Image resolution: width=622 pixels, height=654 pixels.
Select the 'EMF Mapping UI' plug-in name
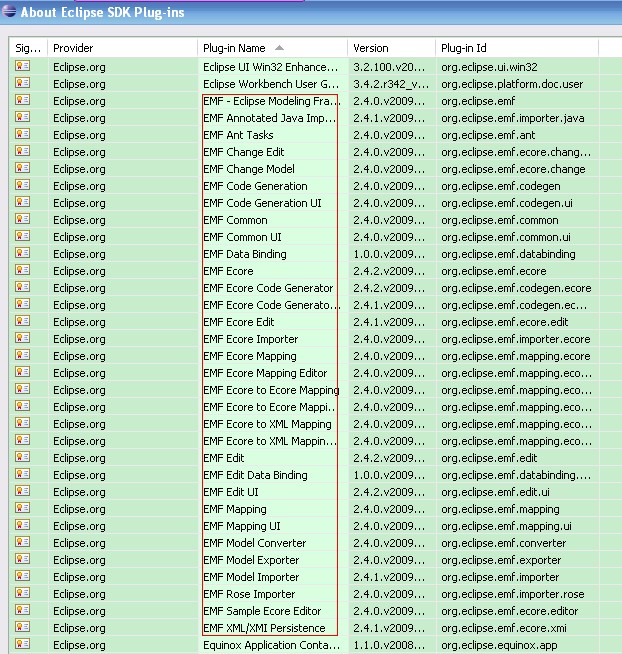242,526
